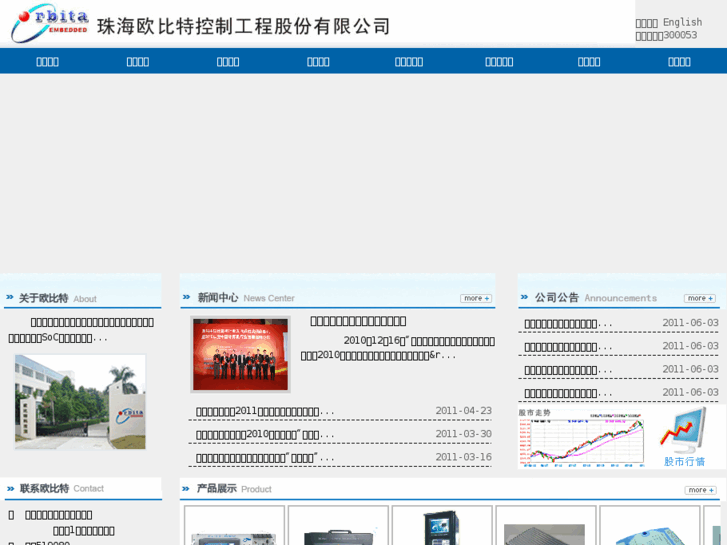This screenshot has height=545, width=727.
Task: Open news article dated 2011-04-23
Action: [265, 411]
